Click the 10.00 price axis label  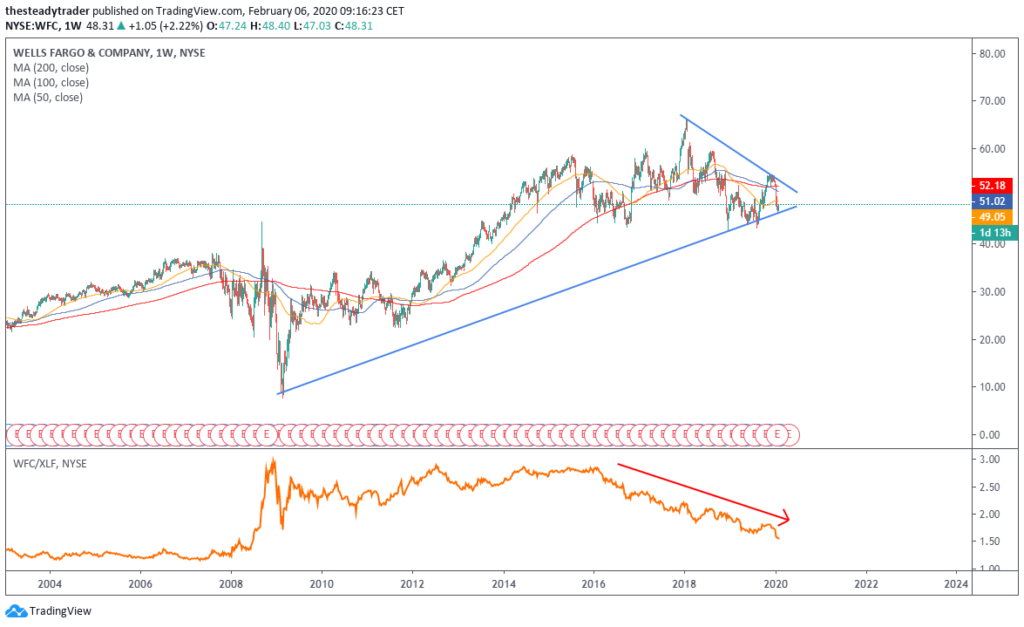pos(991,387)
